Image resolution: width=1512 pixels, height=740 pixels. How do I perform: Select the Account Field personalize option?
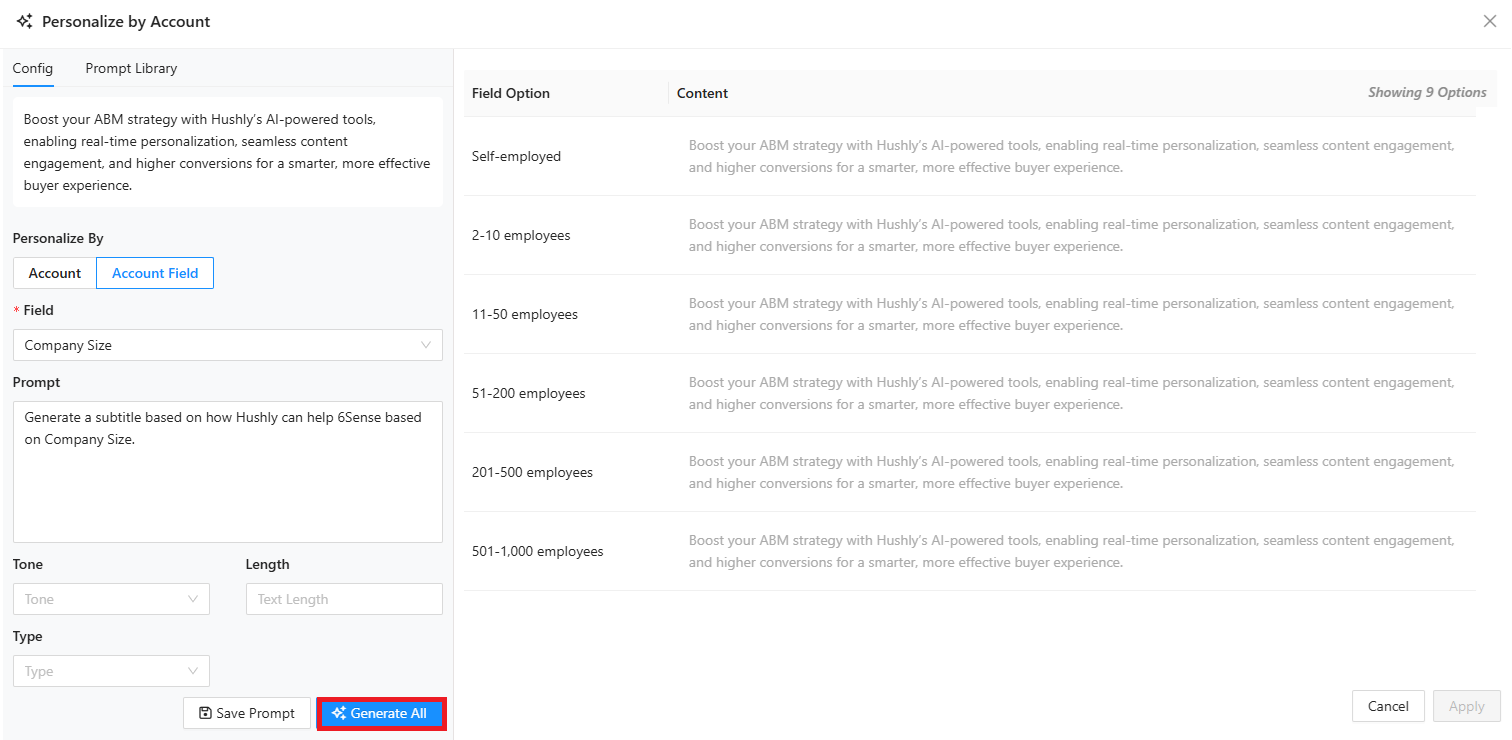click(155, 273)
